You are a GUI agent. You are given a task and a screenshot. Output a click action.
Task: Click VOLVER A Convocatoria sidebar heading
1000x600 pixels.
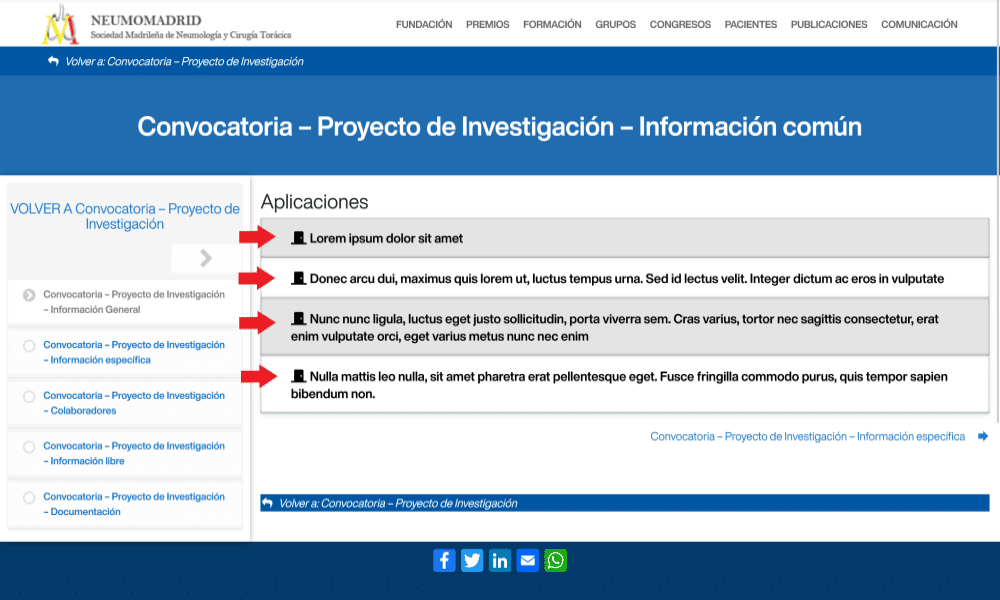click(125, 216)
